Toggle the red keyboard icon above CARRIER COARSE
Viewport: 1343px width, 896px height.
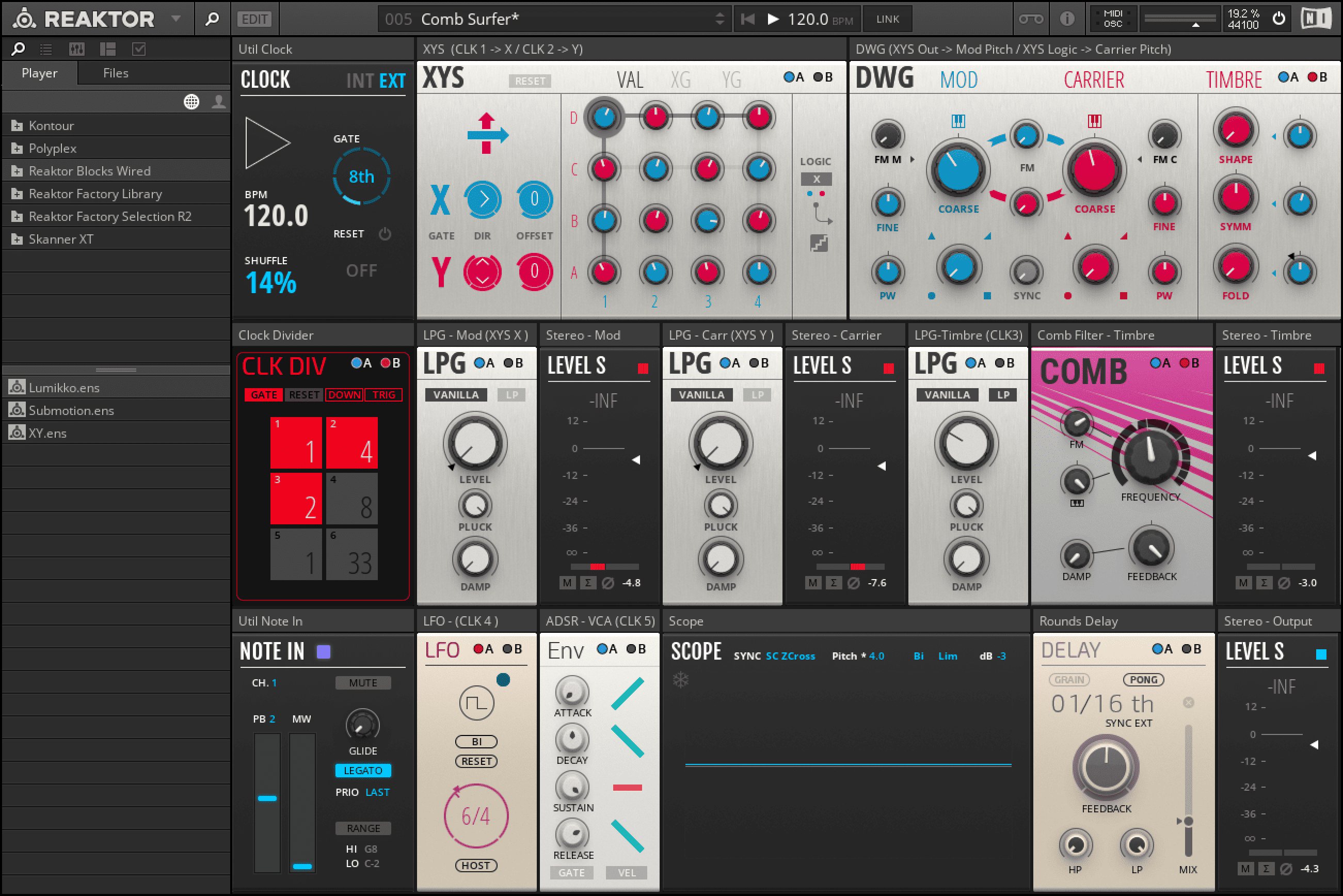click(x=1094, y=121)
